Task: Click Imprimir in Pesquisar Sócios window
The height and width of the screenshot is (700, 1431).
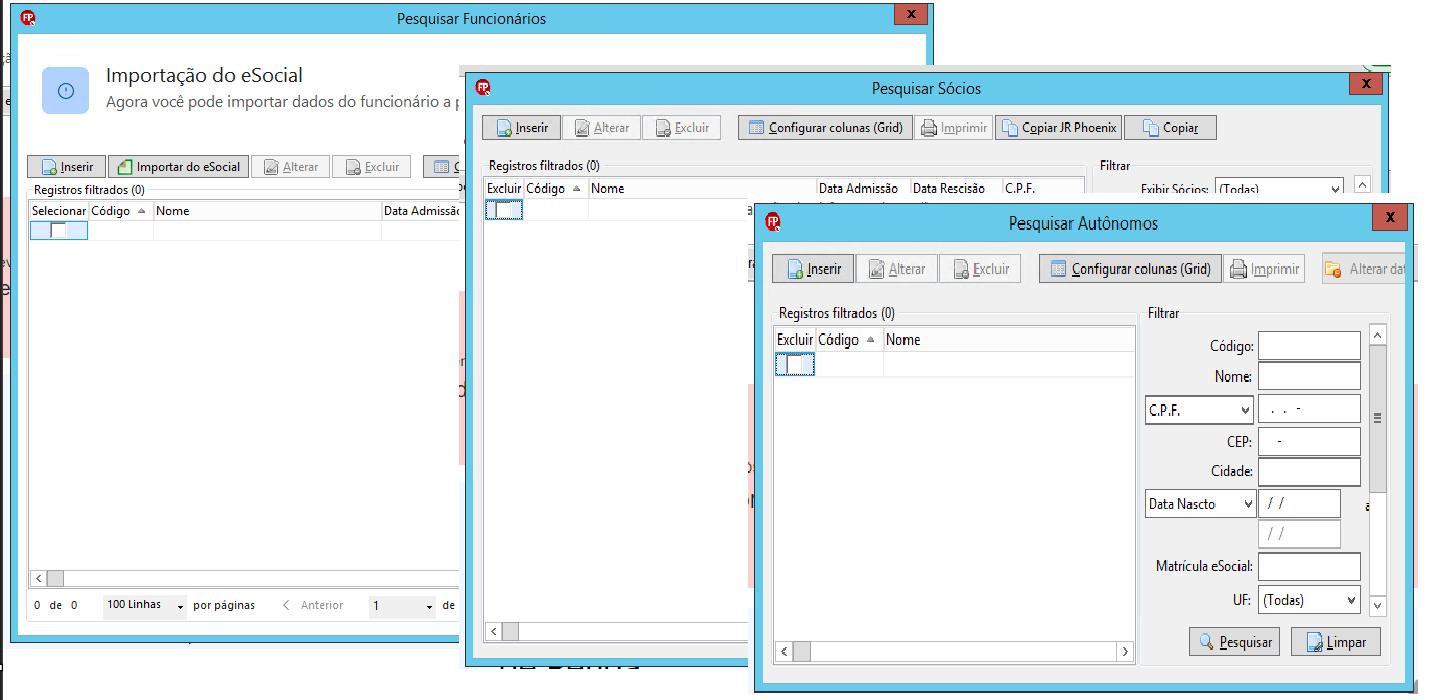Action: coord(953,128)
